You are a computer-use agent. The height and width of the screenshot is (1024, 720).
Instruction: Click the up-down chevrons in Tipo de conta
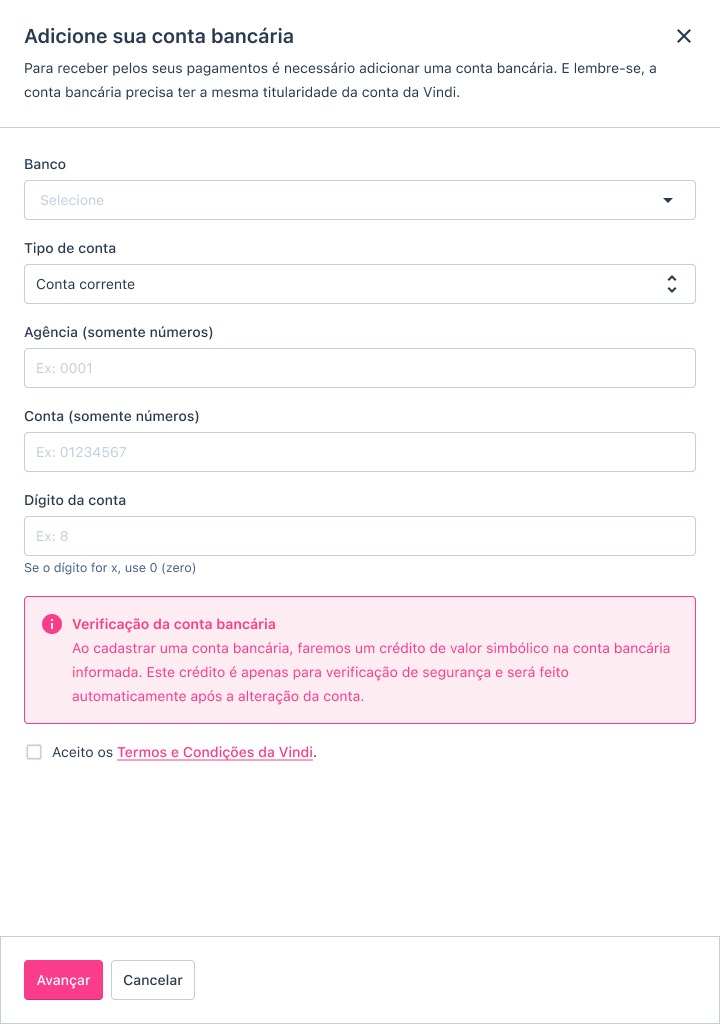pos(672,284)
